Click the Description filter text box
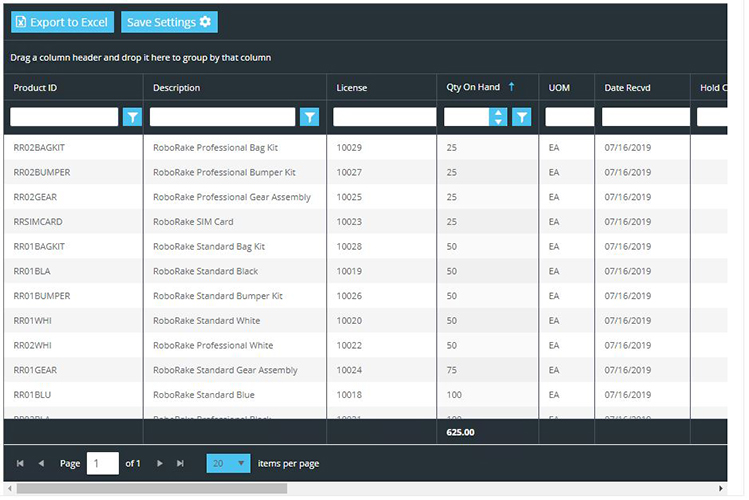The height and width of the screenshot is (500, 749). (x=223, y=117)
